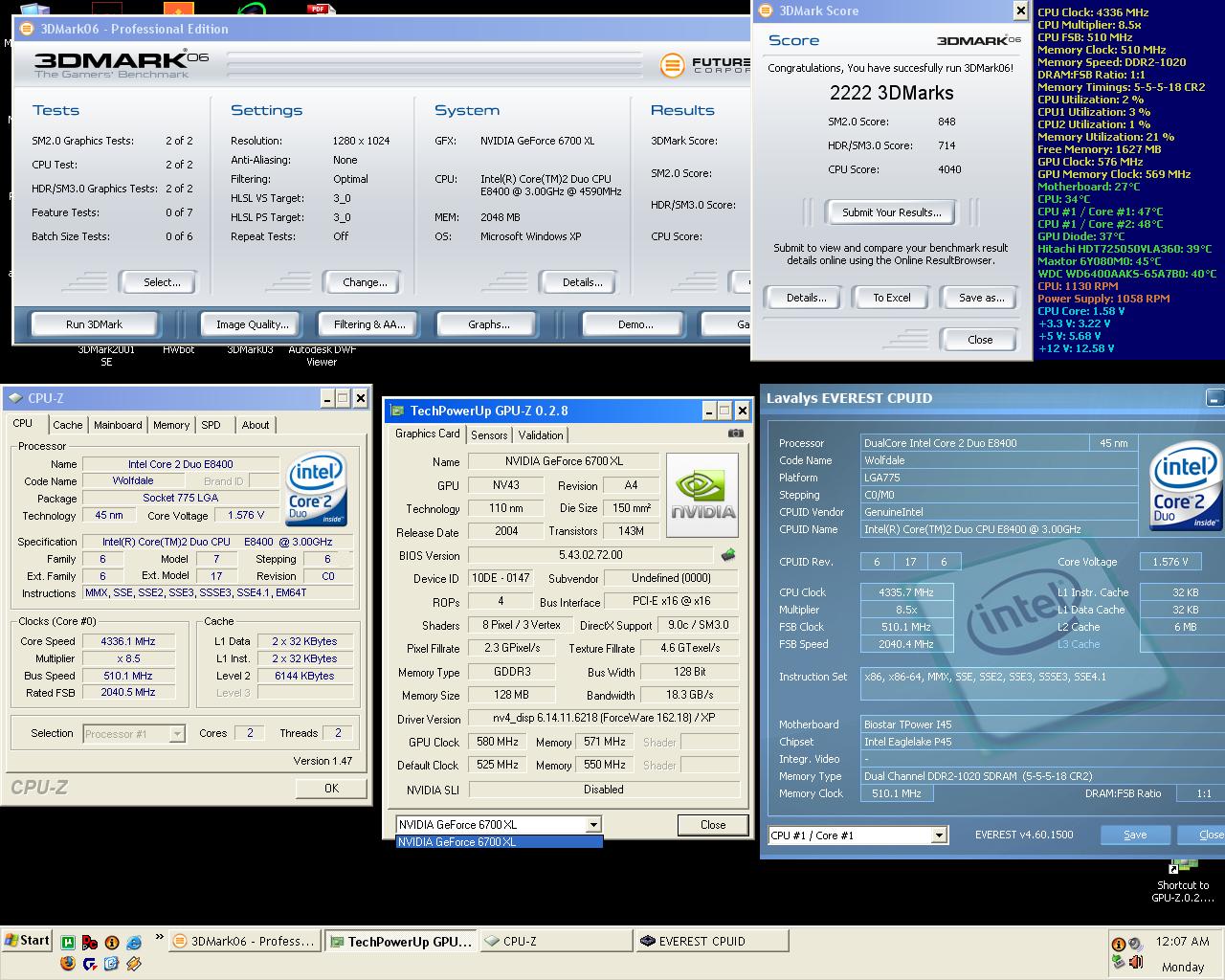
Task: Click the GPU-Z BIOS Version field
Action: (x=590, y=555)
